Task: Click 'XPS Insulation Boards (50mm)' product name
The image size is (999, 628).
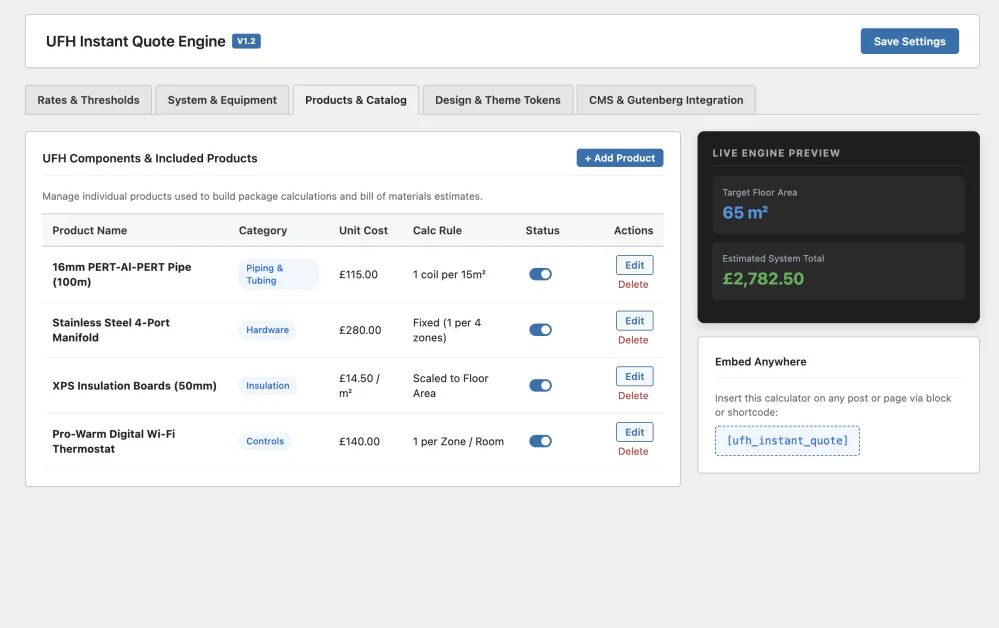Action: click(134, 385)
